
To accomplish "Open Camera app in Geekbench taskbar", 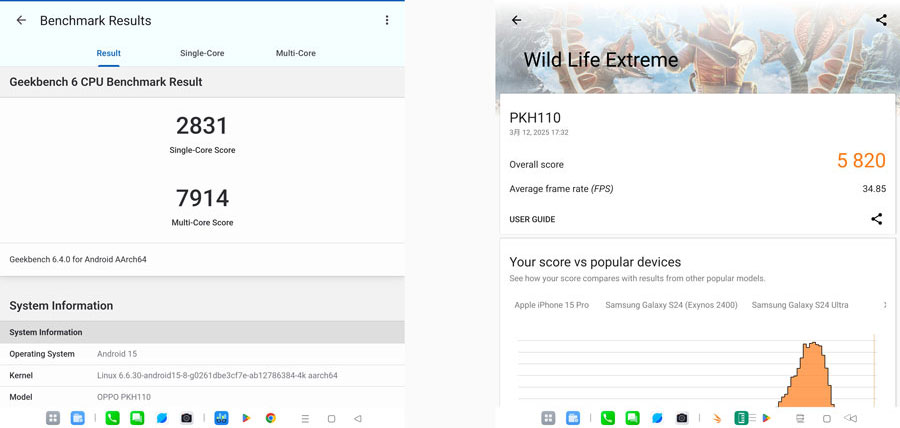I will tap(187, 418).
